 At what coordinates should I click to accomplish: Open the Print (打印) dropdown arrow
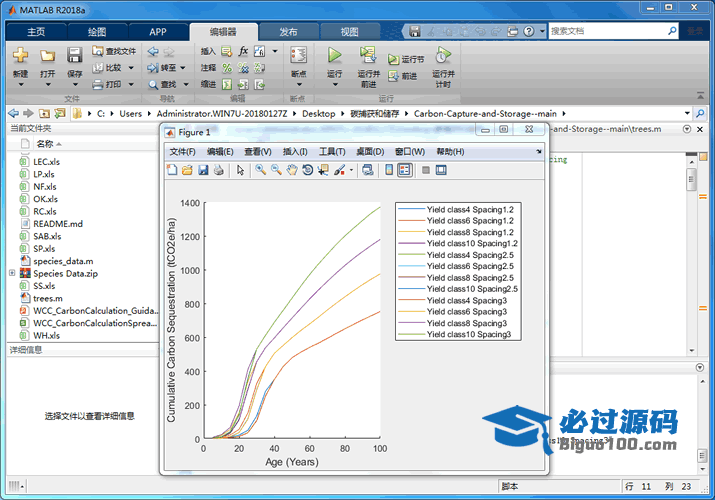(x=131, y=84)
